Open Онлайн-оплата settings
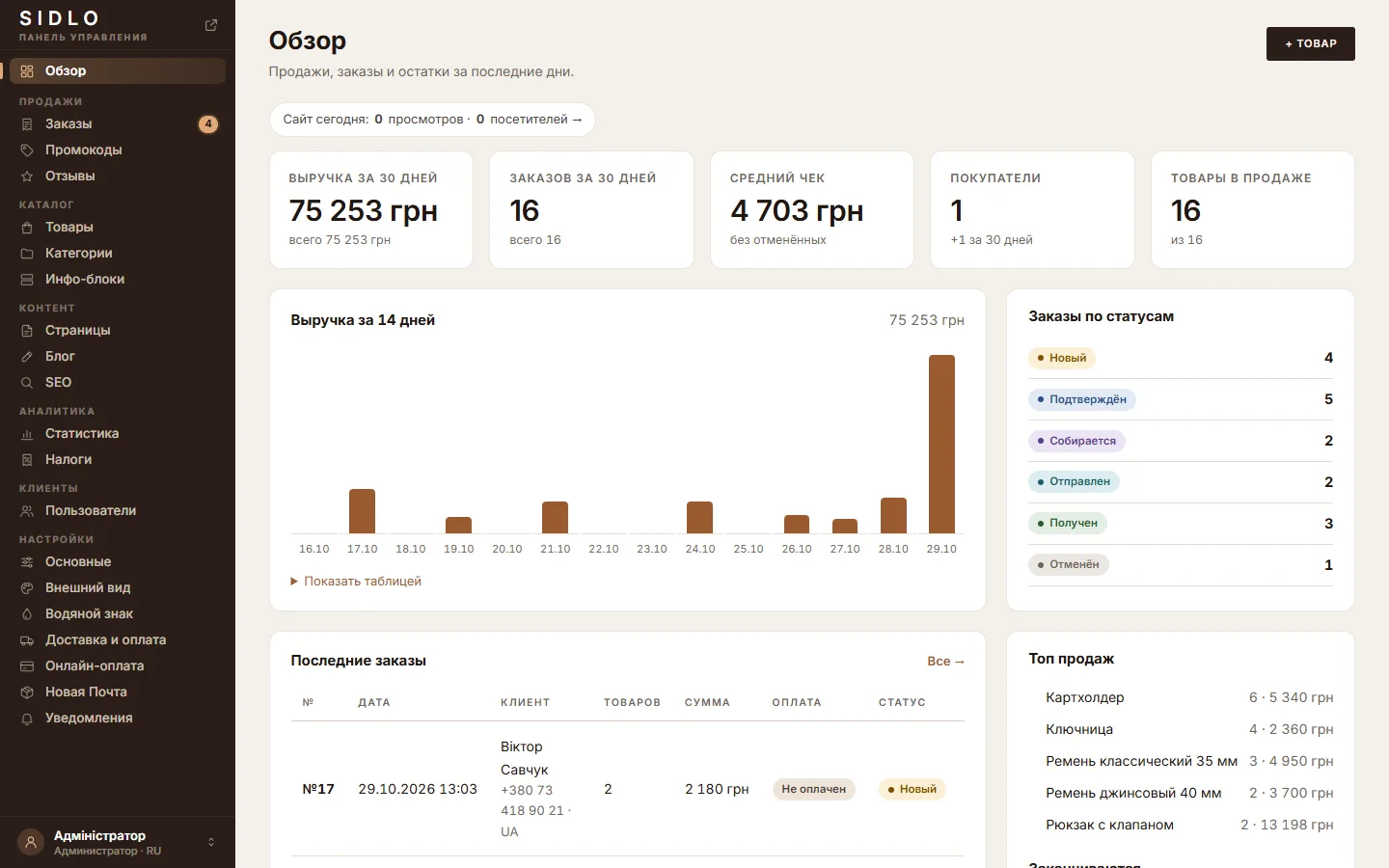This screenshot has height=868, width=1389. click(x=117, y=666)
